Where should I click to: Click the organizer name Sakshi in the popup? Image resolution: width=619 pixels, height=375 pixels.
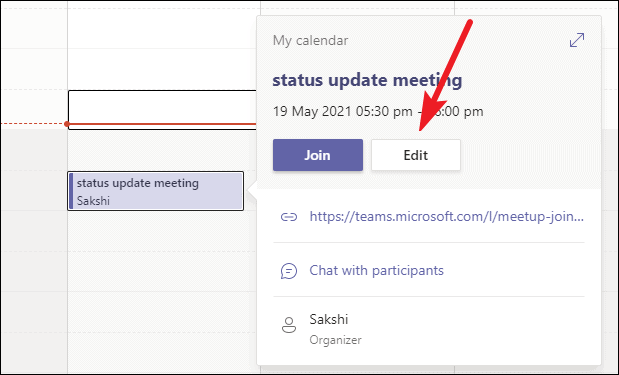click(328, 319)
